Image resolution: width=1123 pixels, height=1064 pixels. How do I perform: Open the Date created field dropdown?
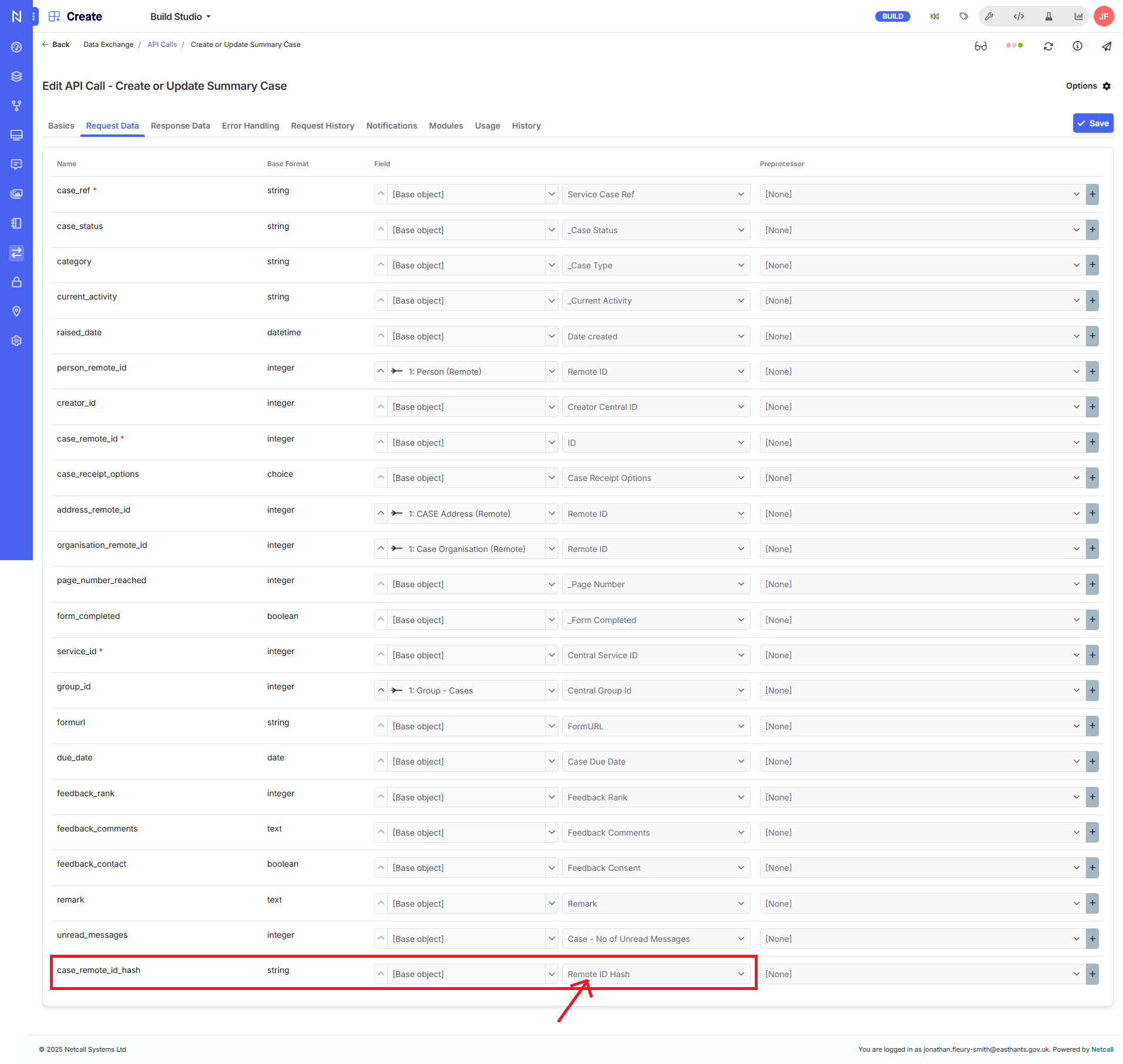coord(656,336)
